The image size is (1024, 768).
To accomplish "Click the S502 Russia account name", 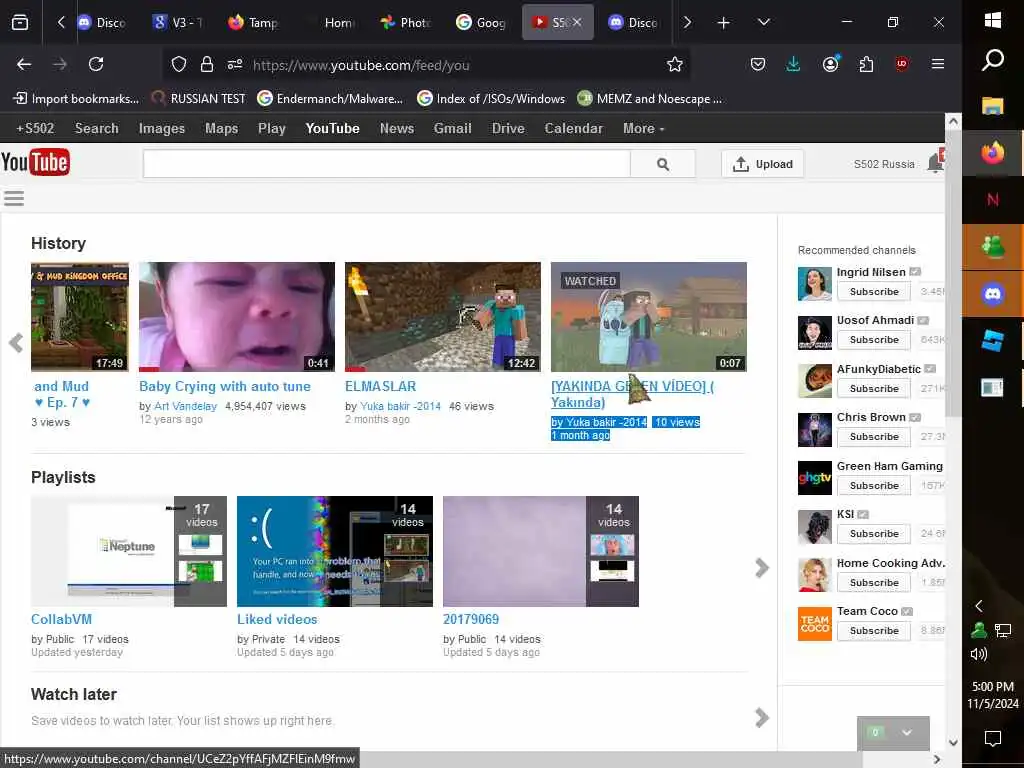I will coord(884,165).
